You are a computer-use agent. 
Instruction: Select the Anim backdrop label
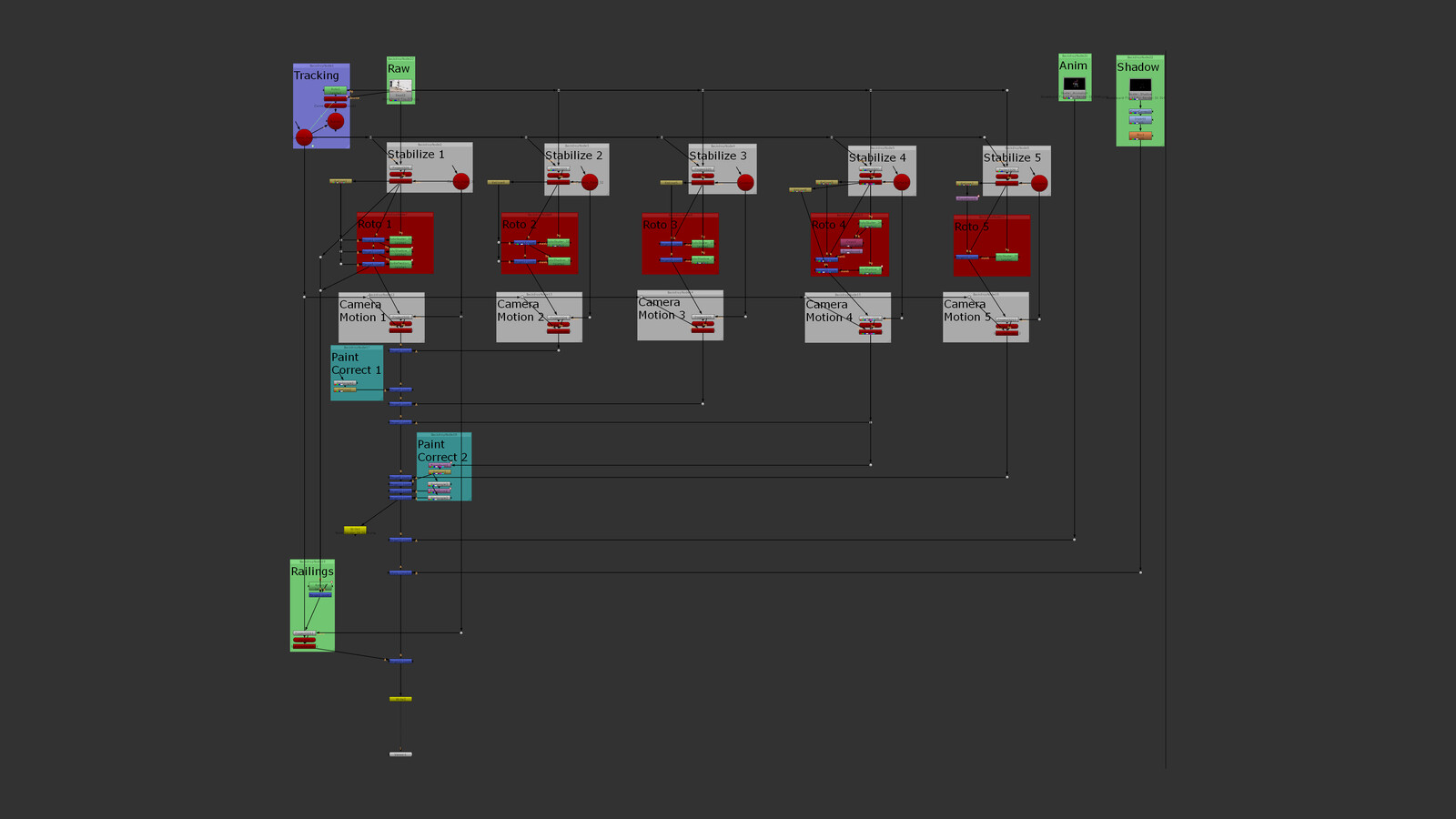pos(1073,66)
